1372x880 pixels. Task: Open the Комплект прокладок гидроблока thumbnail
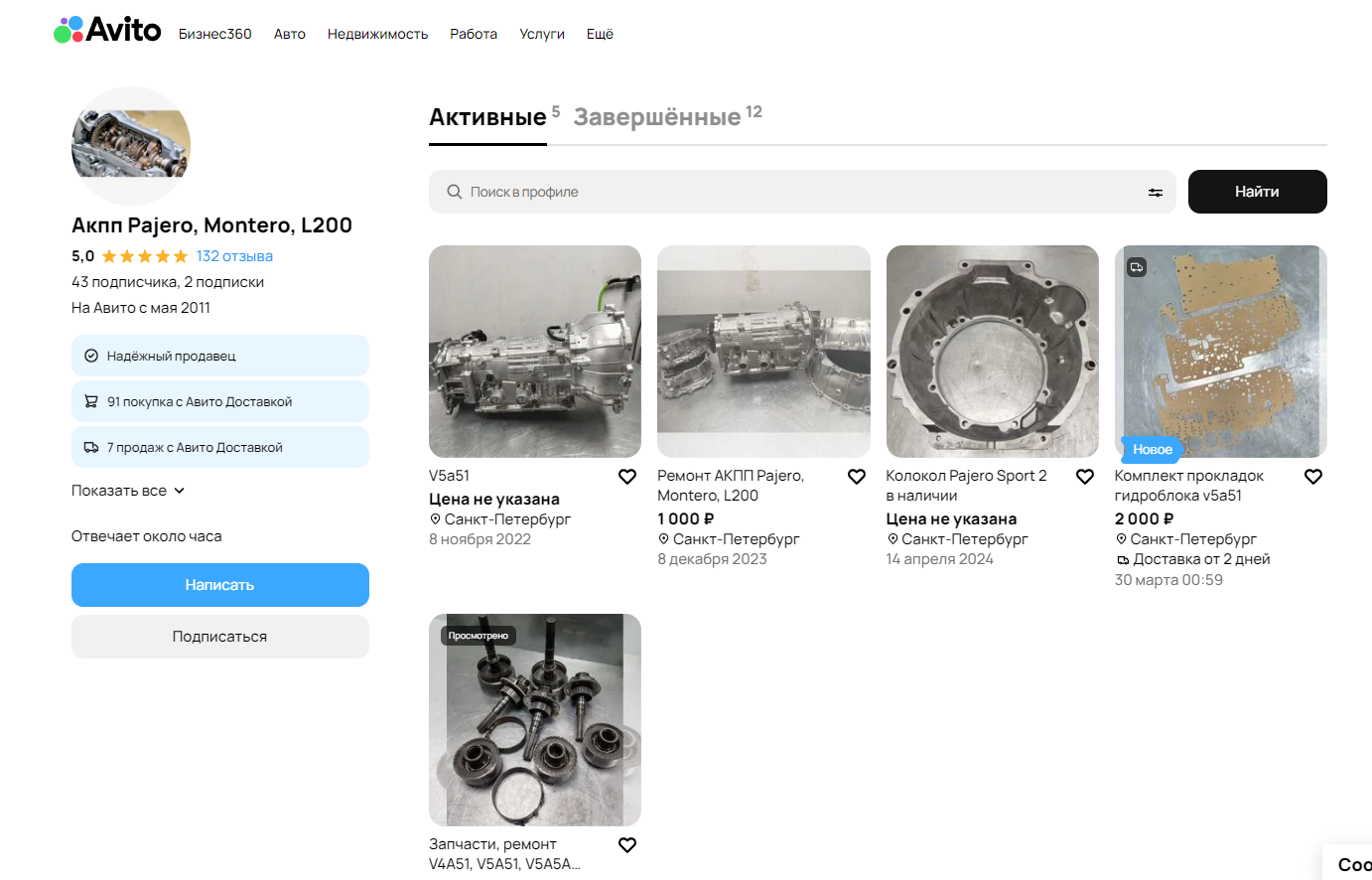[x=1220, y=352]
